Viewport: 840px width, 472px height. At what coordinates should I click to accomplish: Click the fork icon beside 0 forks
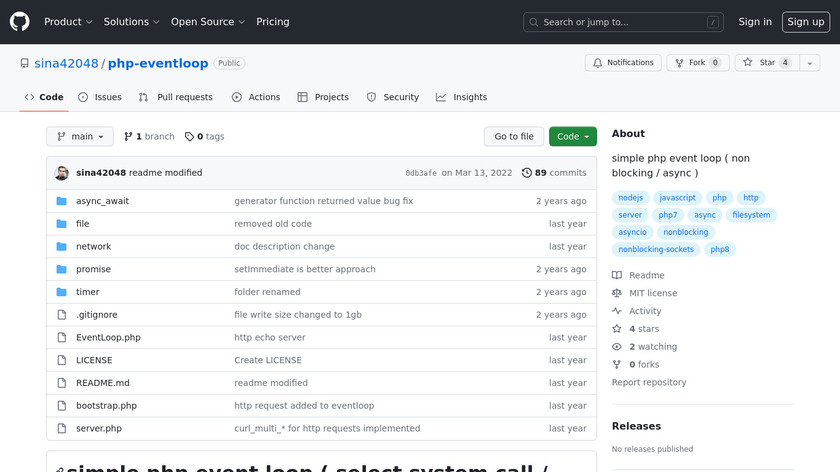point(617,364)
